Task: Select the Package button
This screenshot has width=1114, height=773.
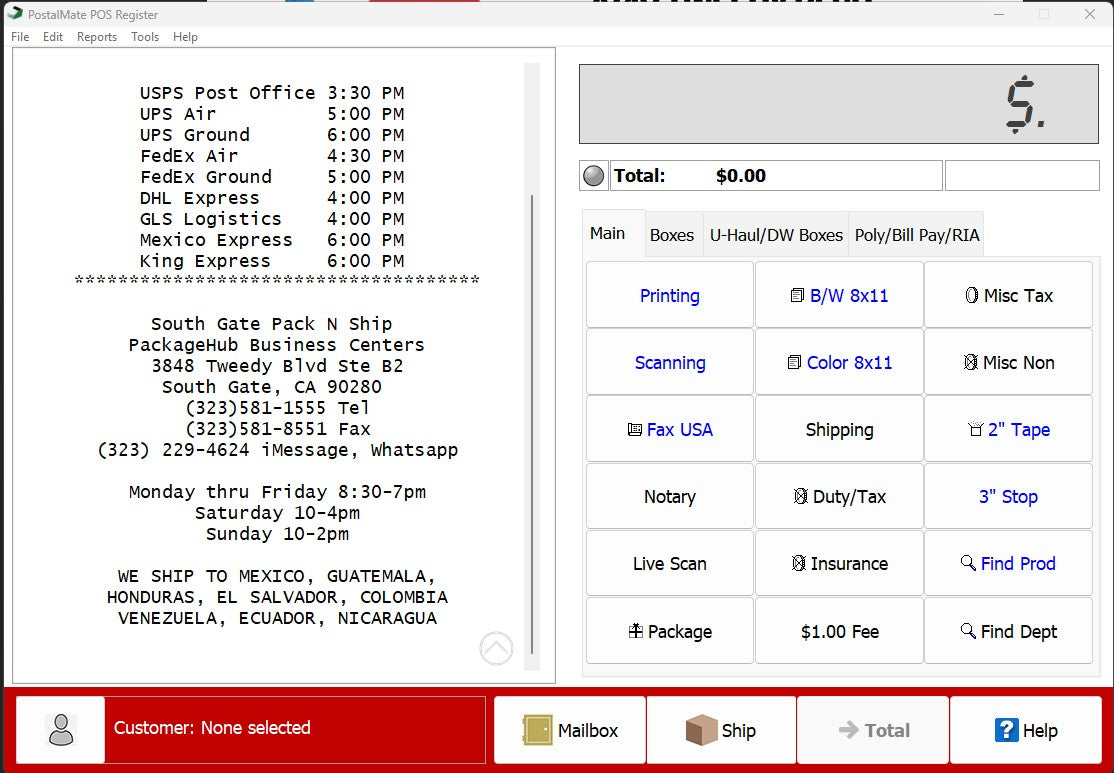Action: (669, 631)
